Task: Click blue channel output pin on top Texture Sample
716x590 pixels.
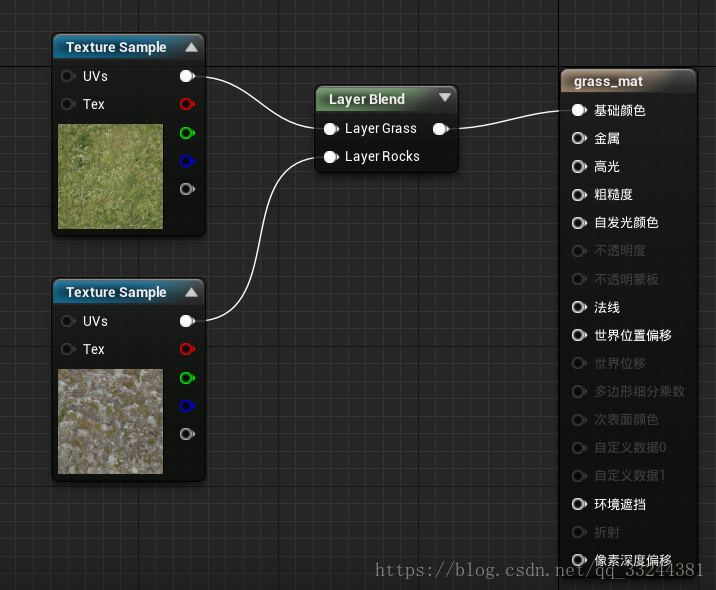Action: point(187,161)
